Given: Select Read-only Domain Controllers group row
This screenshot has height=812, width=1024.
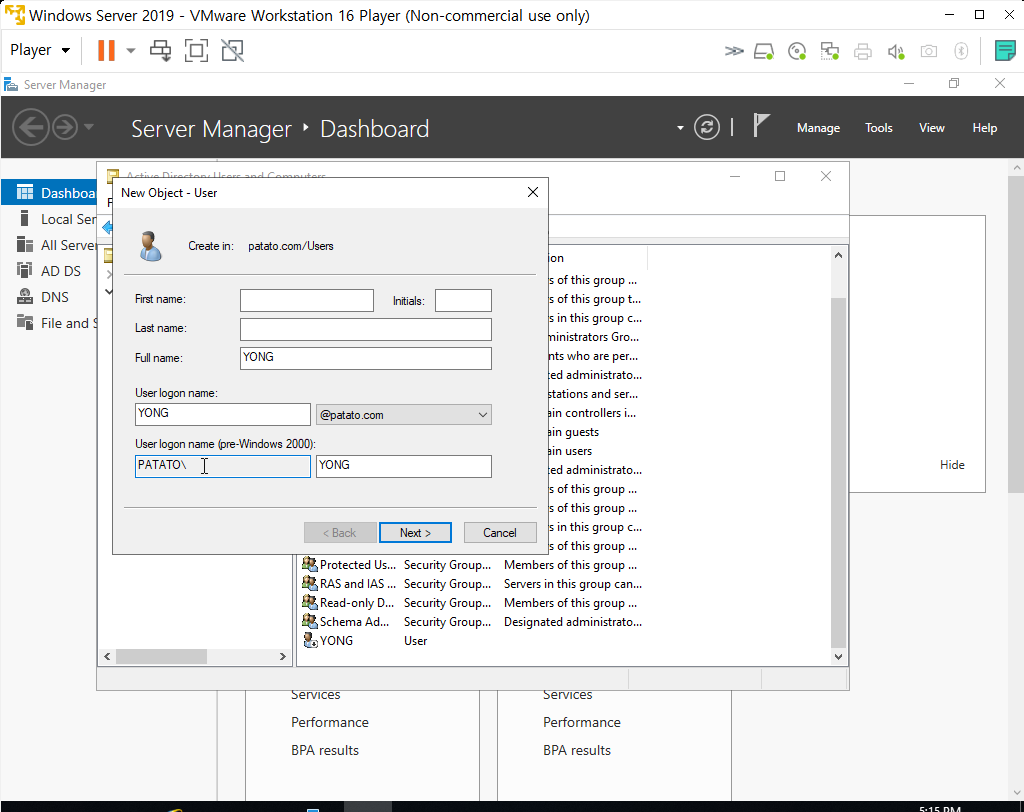Looking at the screenshot, I should click(472, 602).
